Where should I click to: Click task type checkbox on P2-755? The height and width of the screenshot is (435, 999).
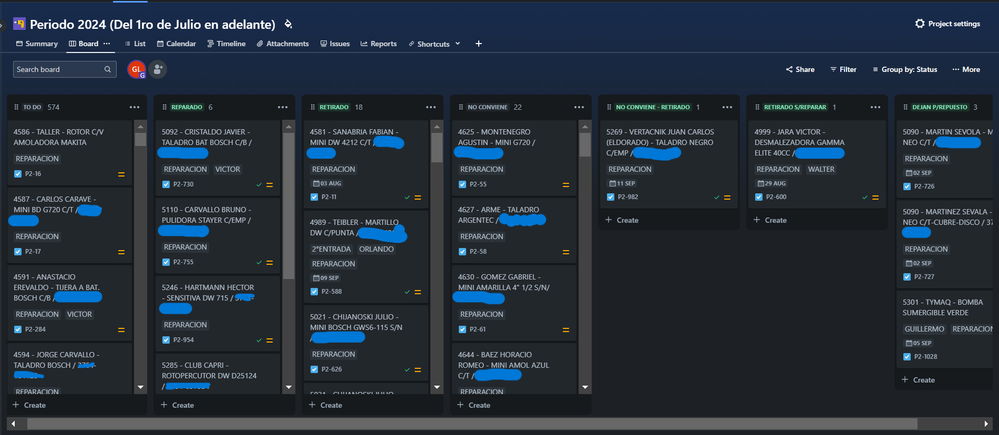(166, 262)
